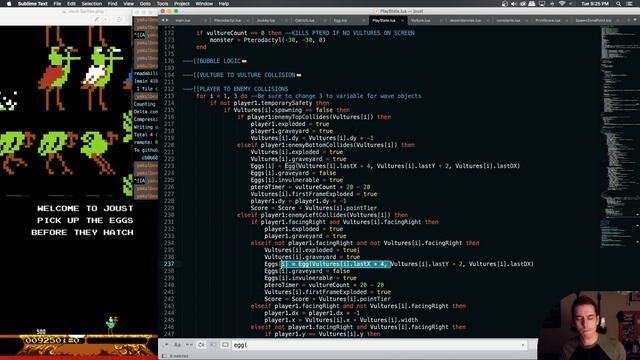Toggle wrap search in find bar
The width and height of the screenshot is (640, 360).
coord(201,345)
